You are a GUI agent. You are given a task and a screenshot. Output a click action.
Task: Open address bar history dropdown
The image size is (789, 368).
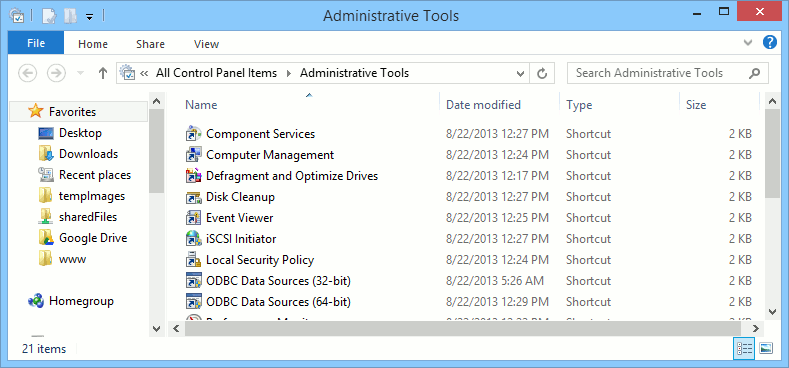521,73
